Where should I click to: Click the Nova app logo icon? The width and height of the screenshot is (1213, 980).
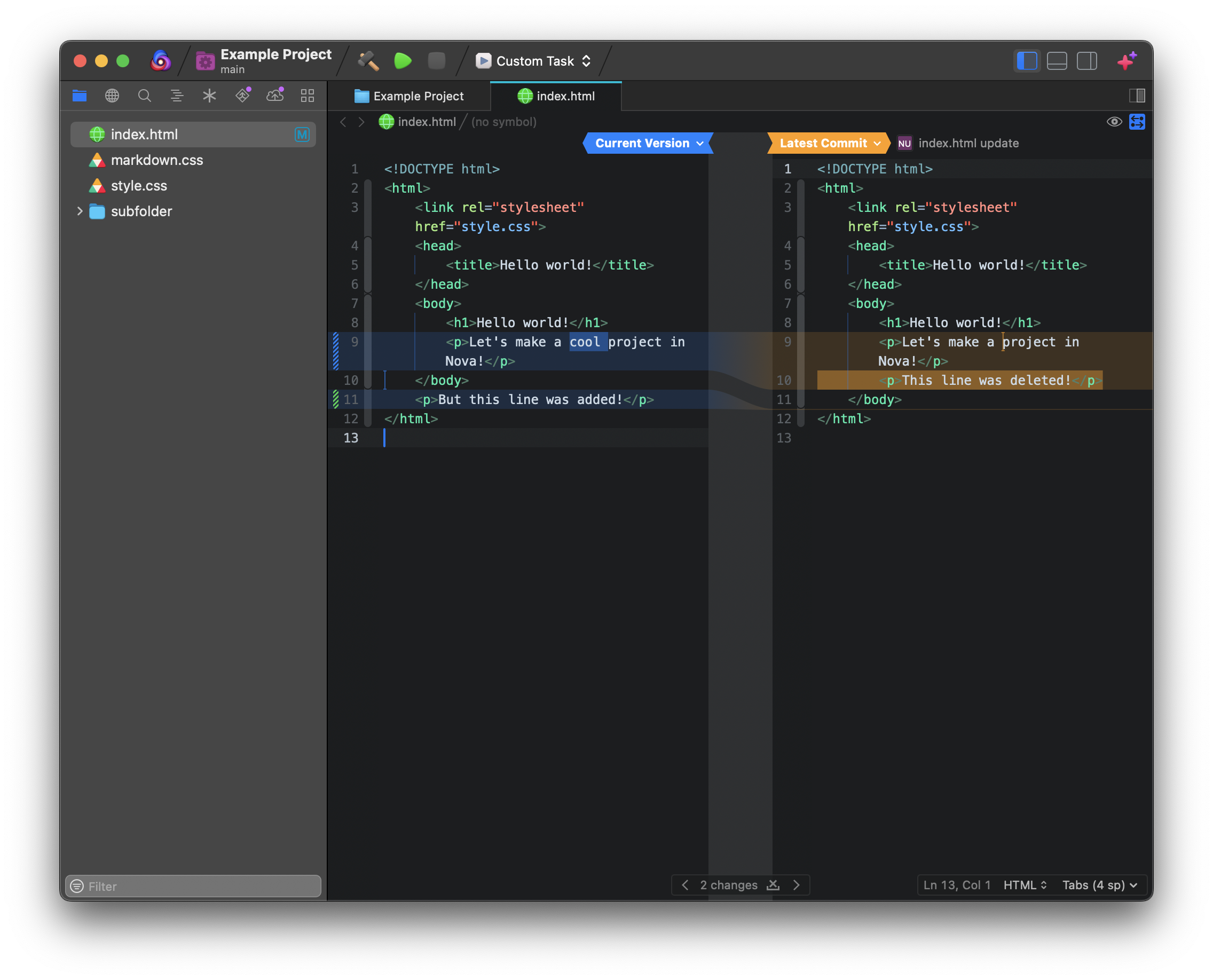(x=160, y=61)
